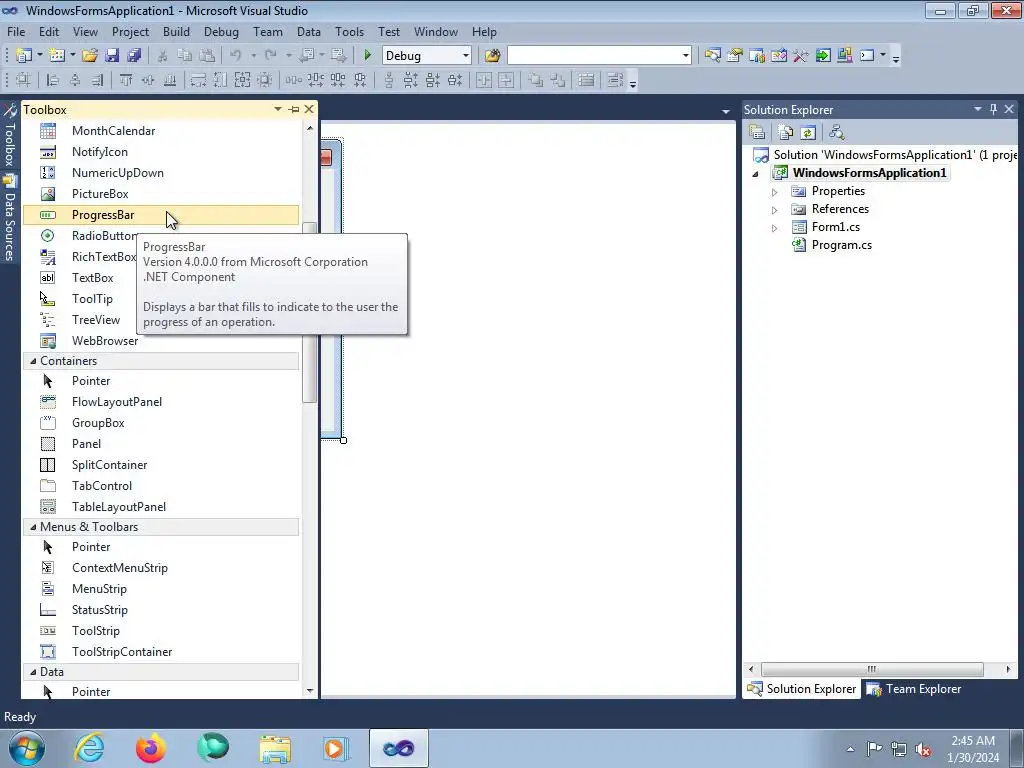Click the View Class Diagram icon in Solution Explorer
The height and width of the screenshot is (768, 1024).
tap(837, 133)
